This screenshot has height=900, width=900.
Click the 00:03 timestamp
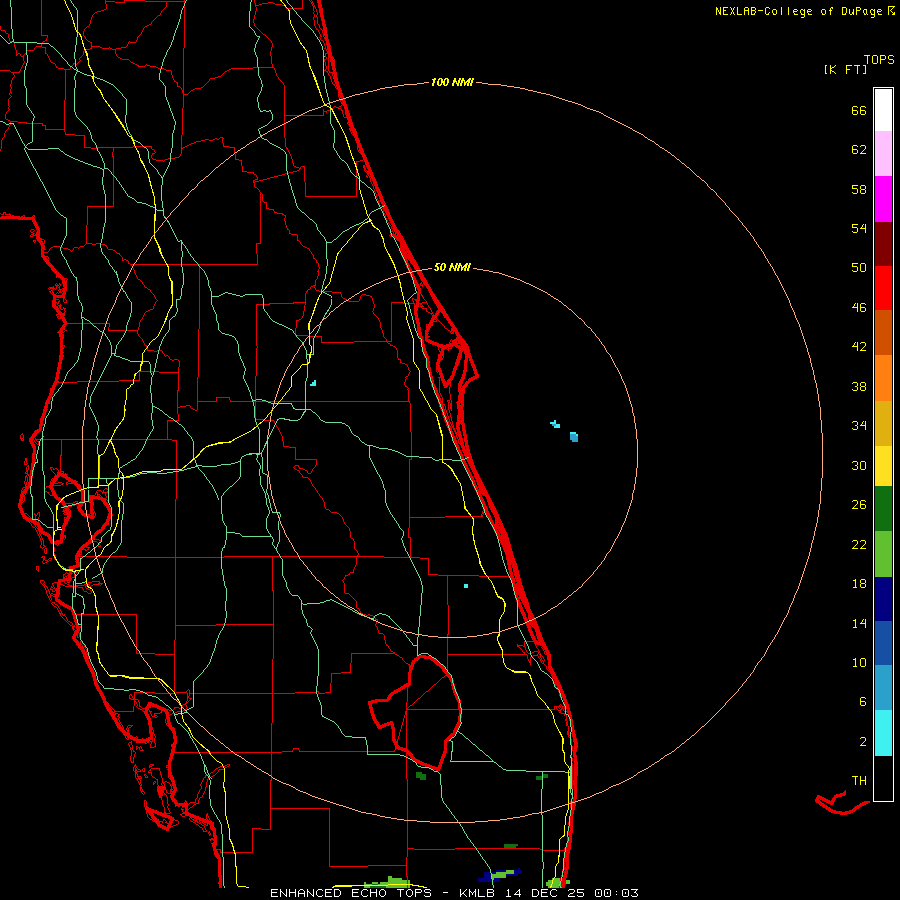[x=616, y=893]
